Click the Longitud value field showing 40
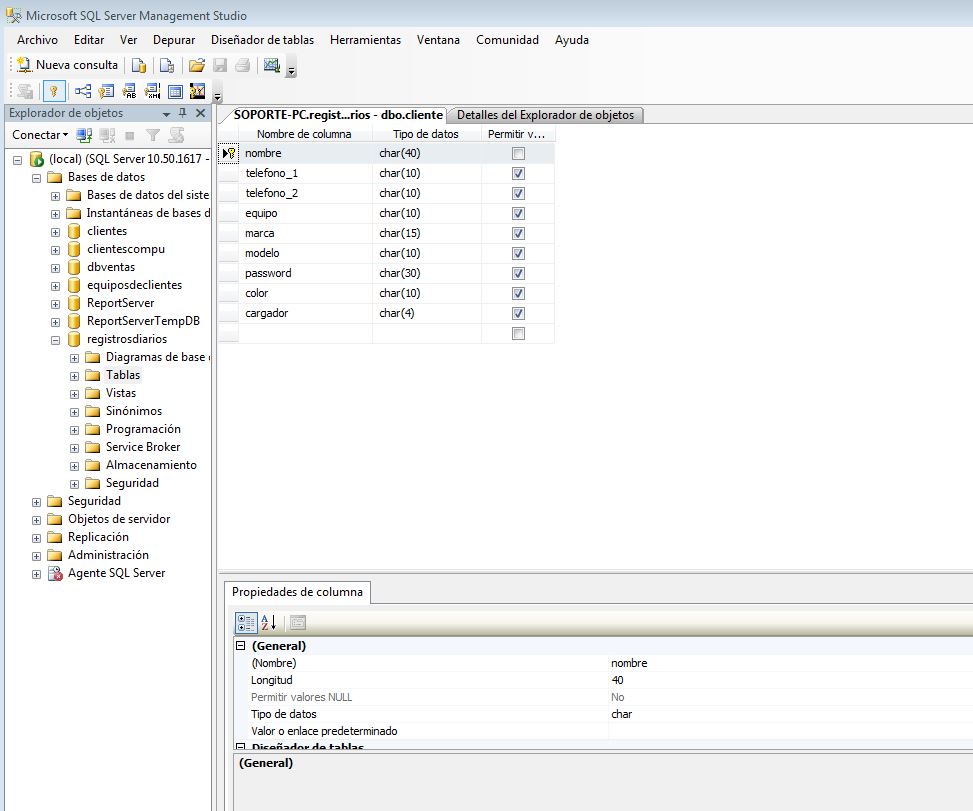This screenshot has width=973, height=811. [791, 680]
